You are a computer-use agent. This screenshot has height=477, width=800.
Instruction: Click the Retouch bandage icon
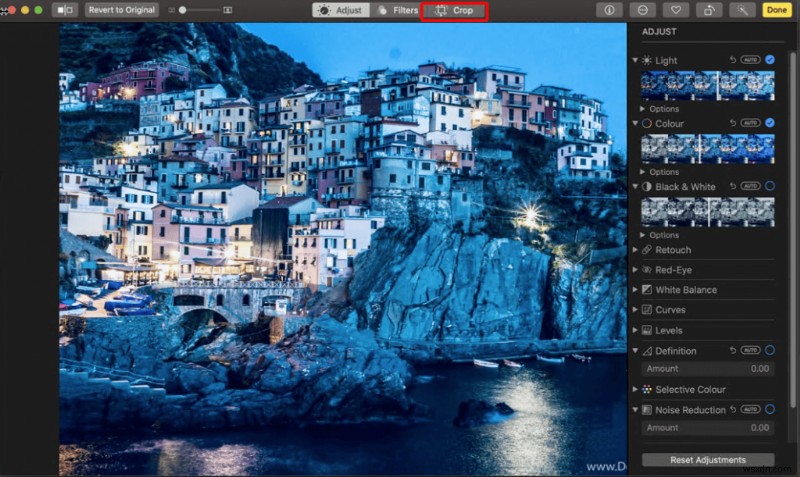646,250
